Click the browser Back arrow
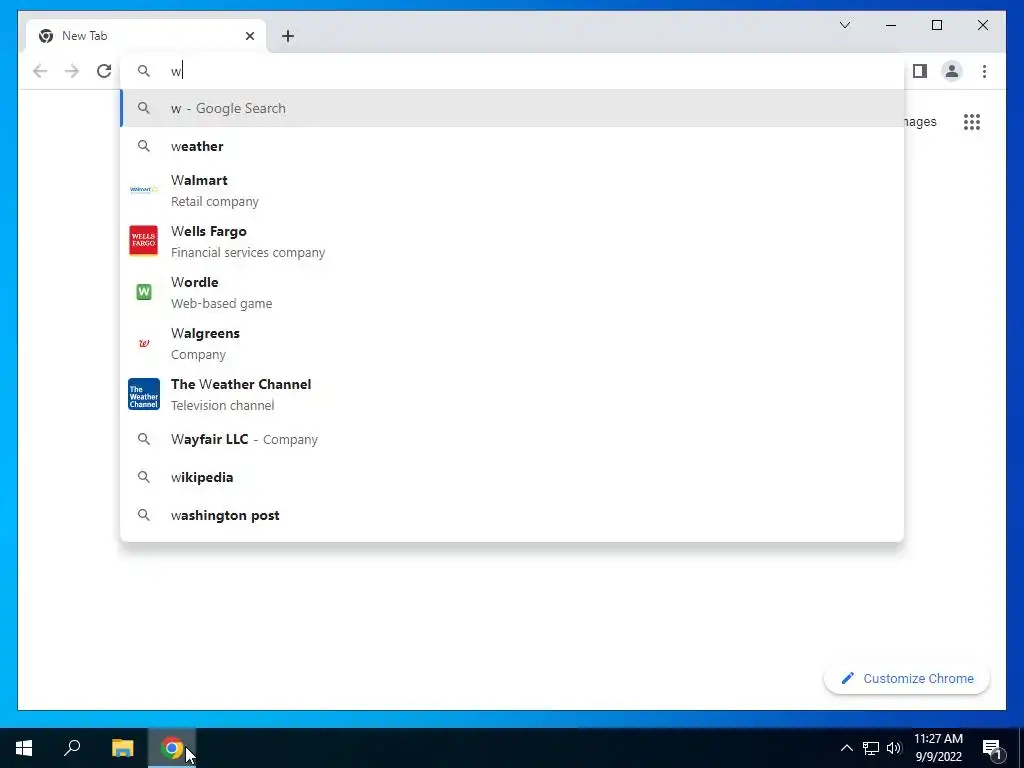The height and width of the screenshot is (768, 1024). click(40, 71)
